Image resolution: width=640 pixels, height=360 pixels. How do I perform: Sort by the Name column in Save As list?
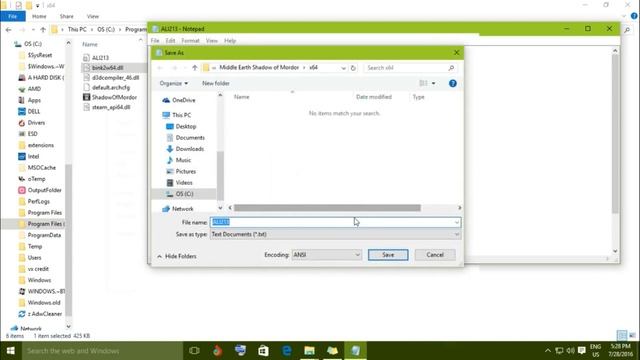pos(241,97)
